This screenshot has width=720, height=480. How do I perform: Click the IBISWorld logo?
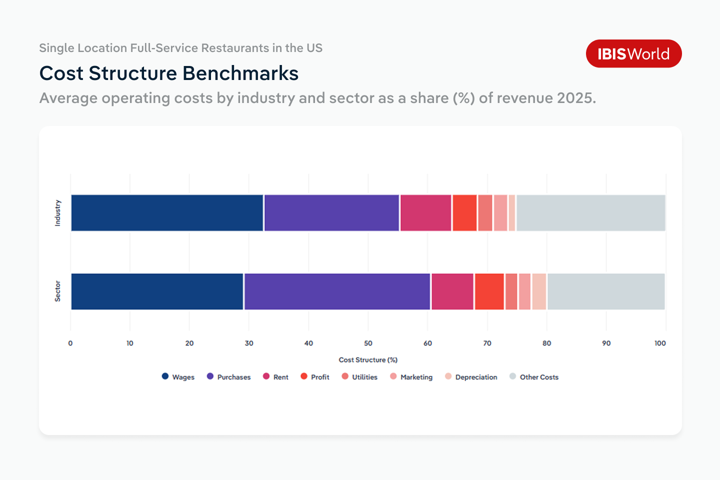point(633,54)
